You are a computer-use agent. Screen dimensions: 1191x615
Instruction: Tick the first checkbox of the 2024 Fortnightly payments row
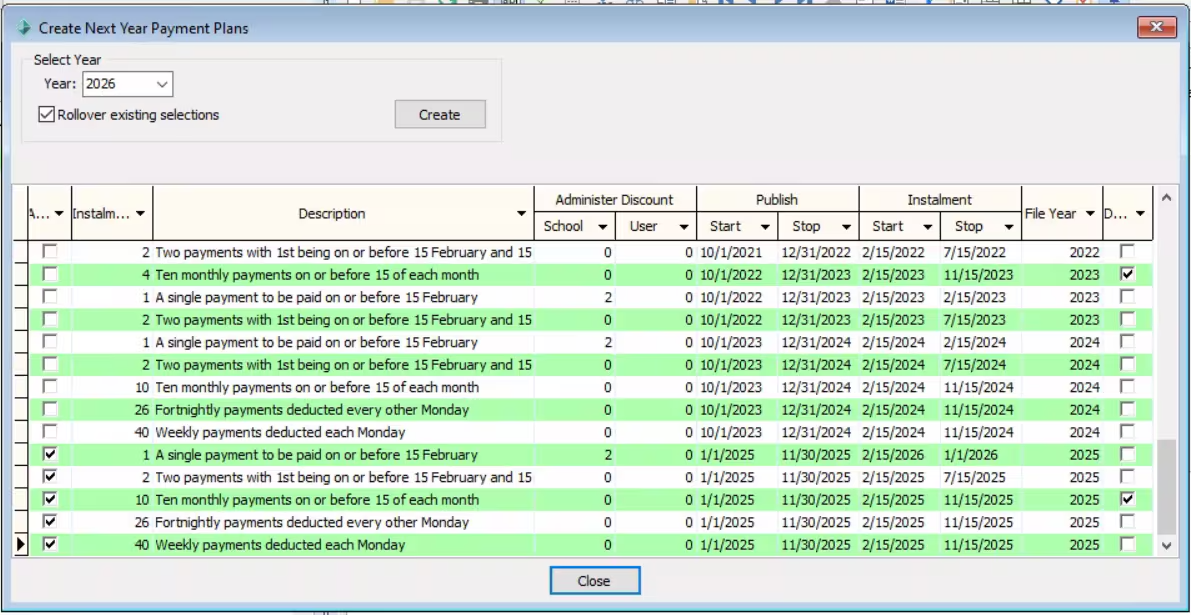50,409
